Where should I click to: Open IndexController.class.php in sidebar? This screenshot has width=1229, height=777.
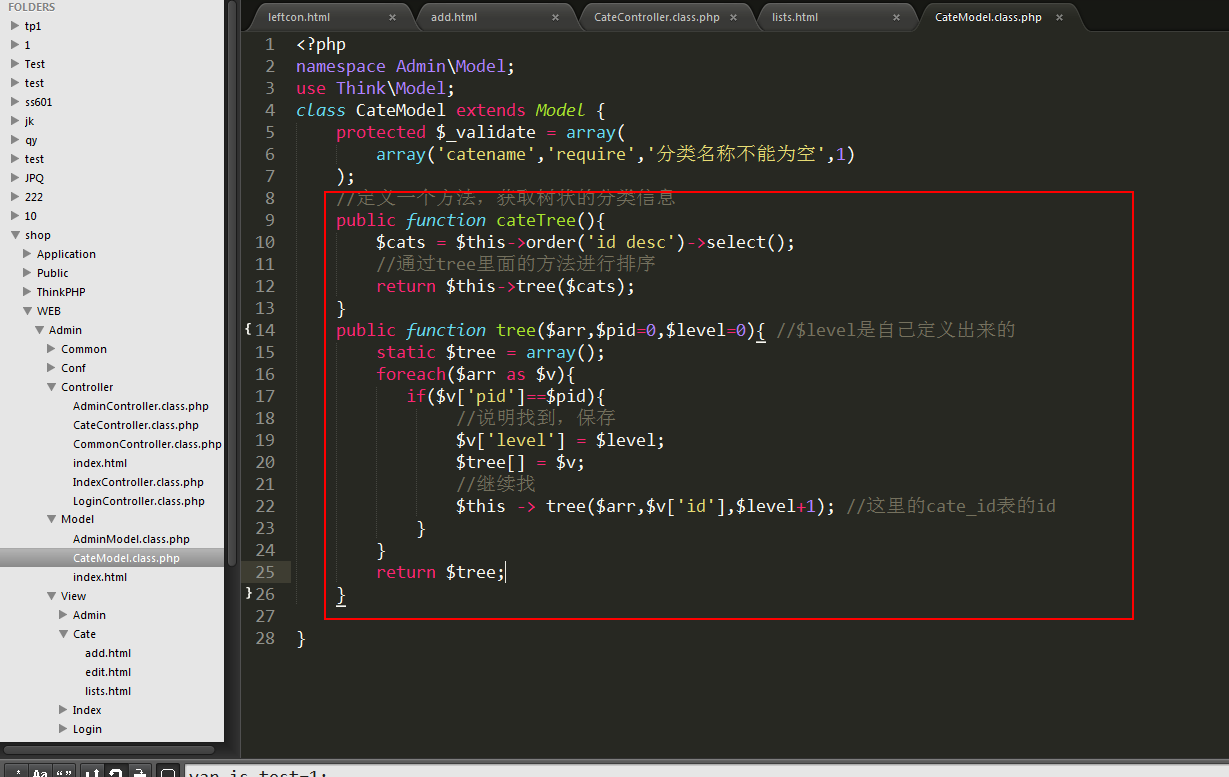(x=138, y=482)
